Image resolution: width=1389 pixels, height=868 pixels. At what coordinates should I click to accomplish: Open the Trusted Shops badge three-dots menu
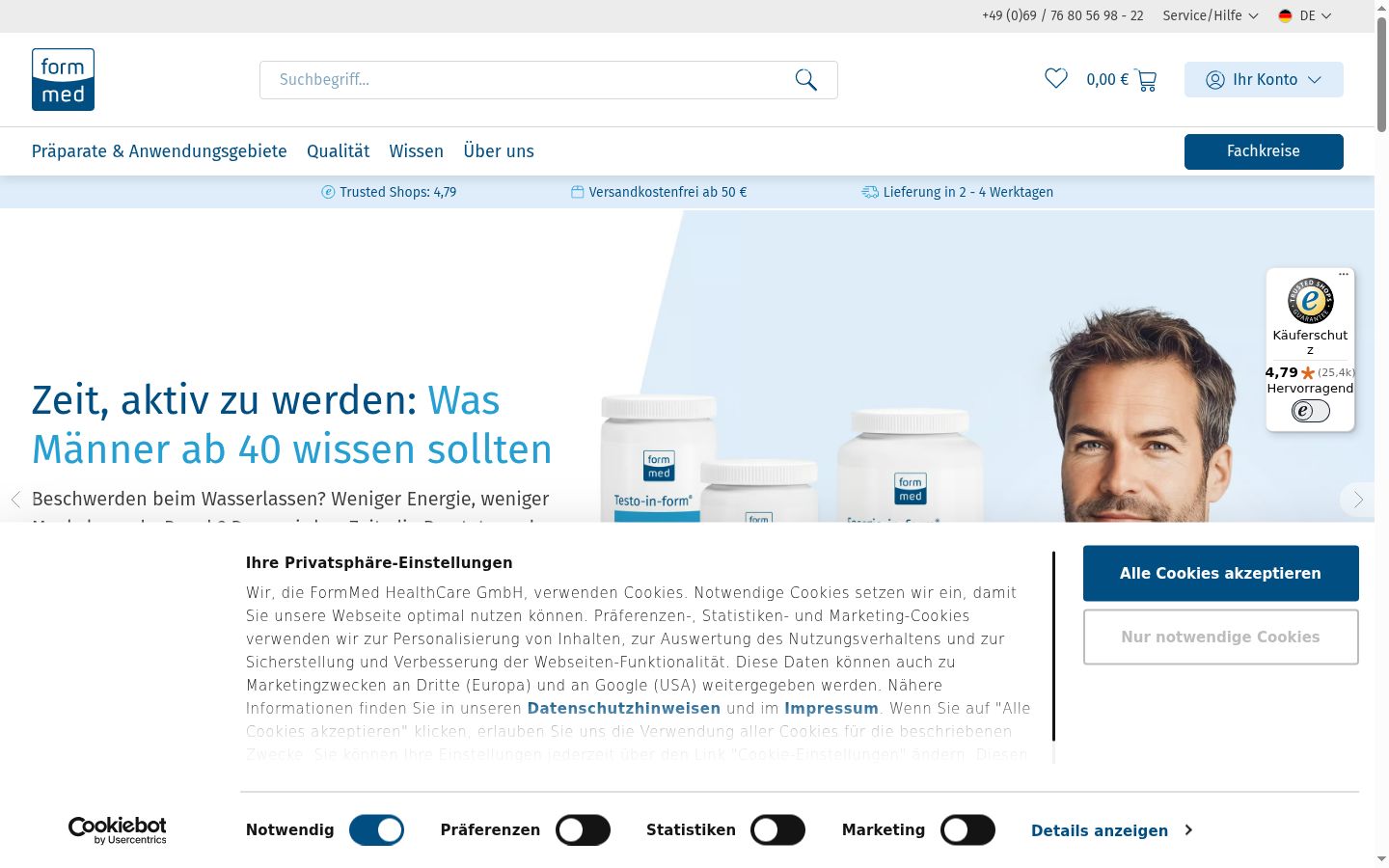(x=1344, y=274)
